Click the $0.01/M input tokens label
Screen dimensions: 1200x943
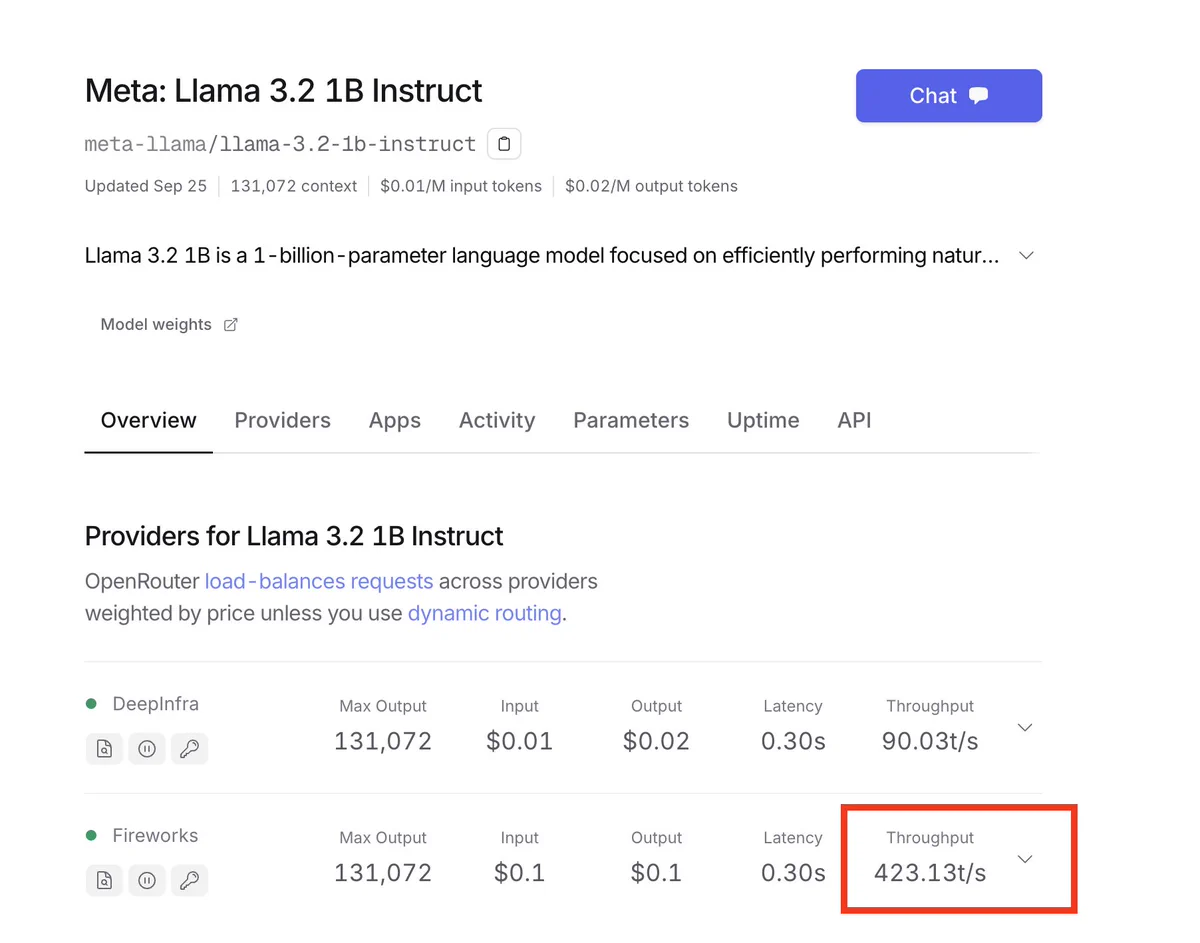[461, 186]
